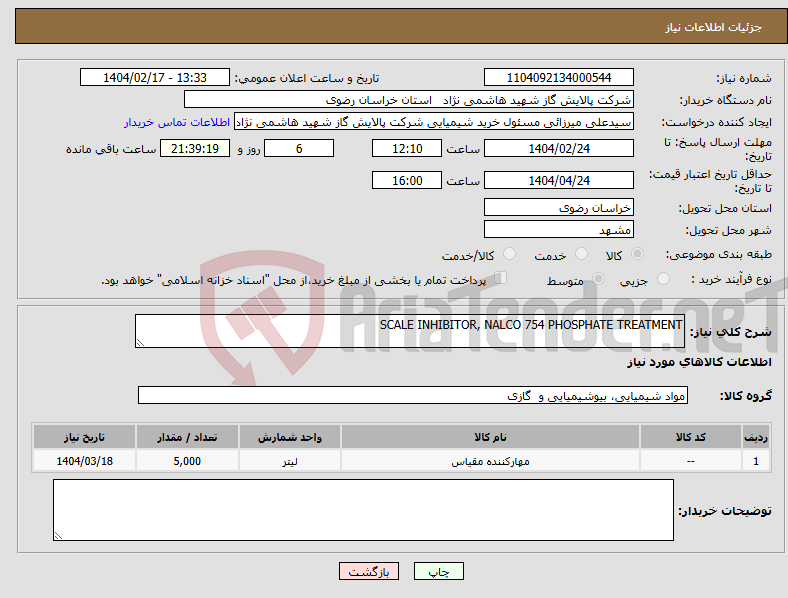Click the price validity date 1404/04/24
This screenshot has height=598, width=788.
point(558,180)
